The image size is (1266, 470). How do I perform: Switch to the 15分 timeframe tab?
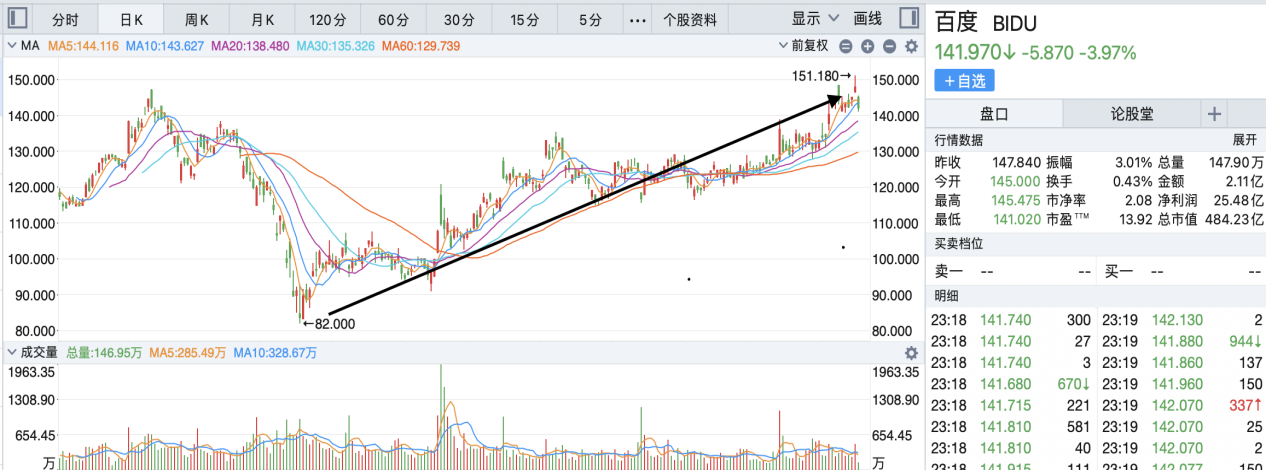click(524, 19)
